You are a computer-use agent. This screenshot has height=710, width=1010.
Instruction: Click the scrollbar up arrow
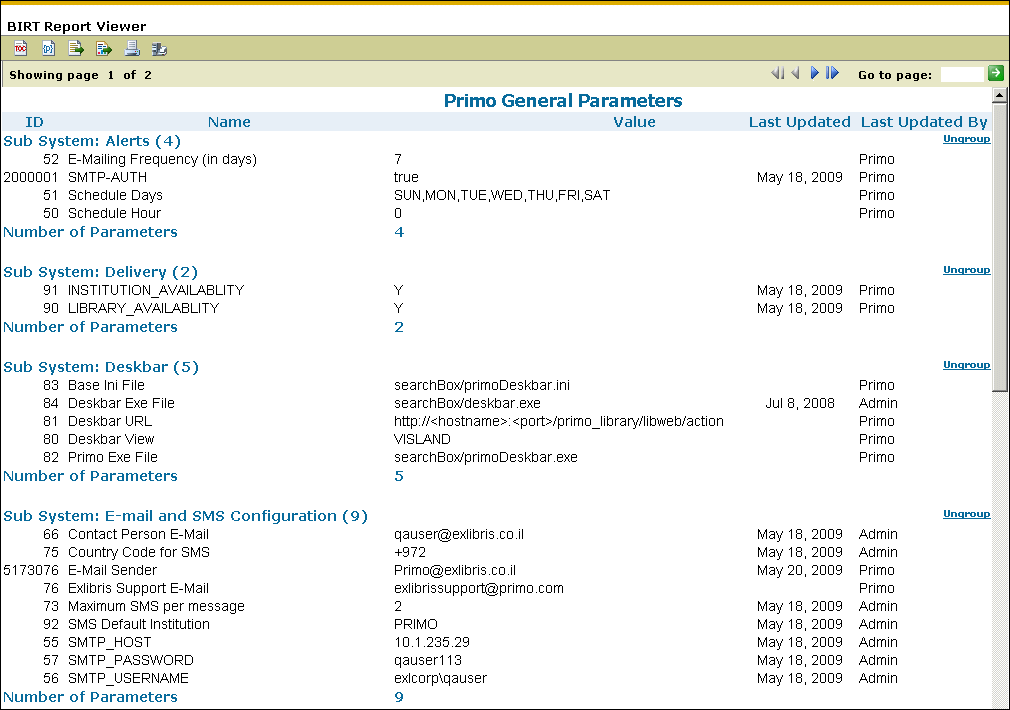pos(999,95)
